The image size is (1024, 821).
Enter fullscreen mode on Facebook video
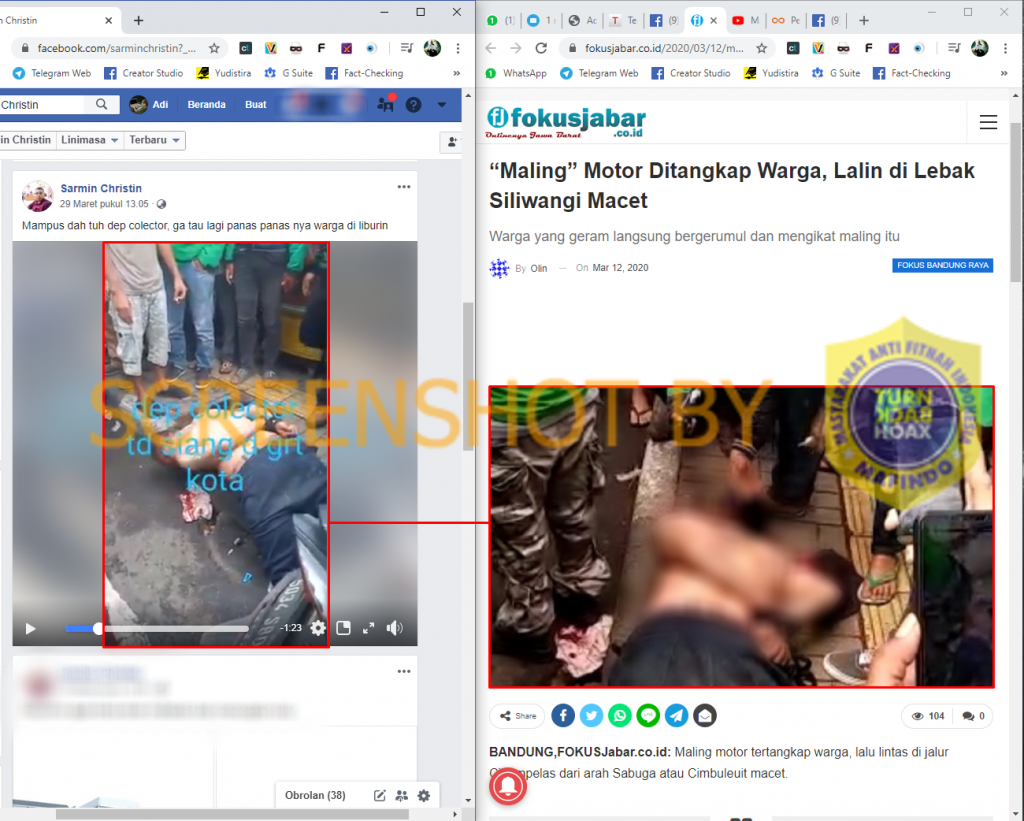click(369, 628)
